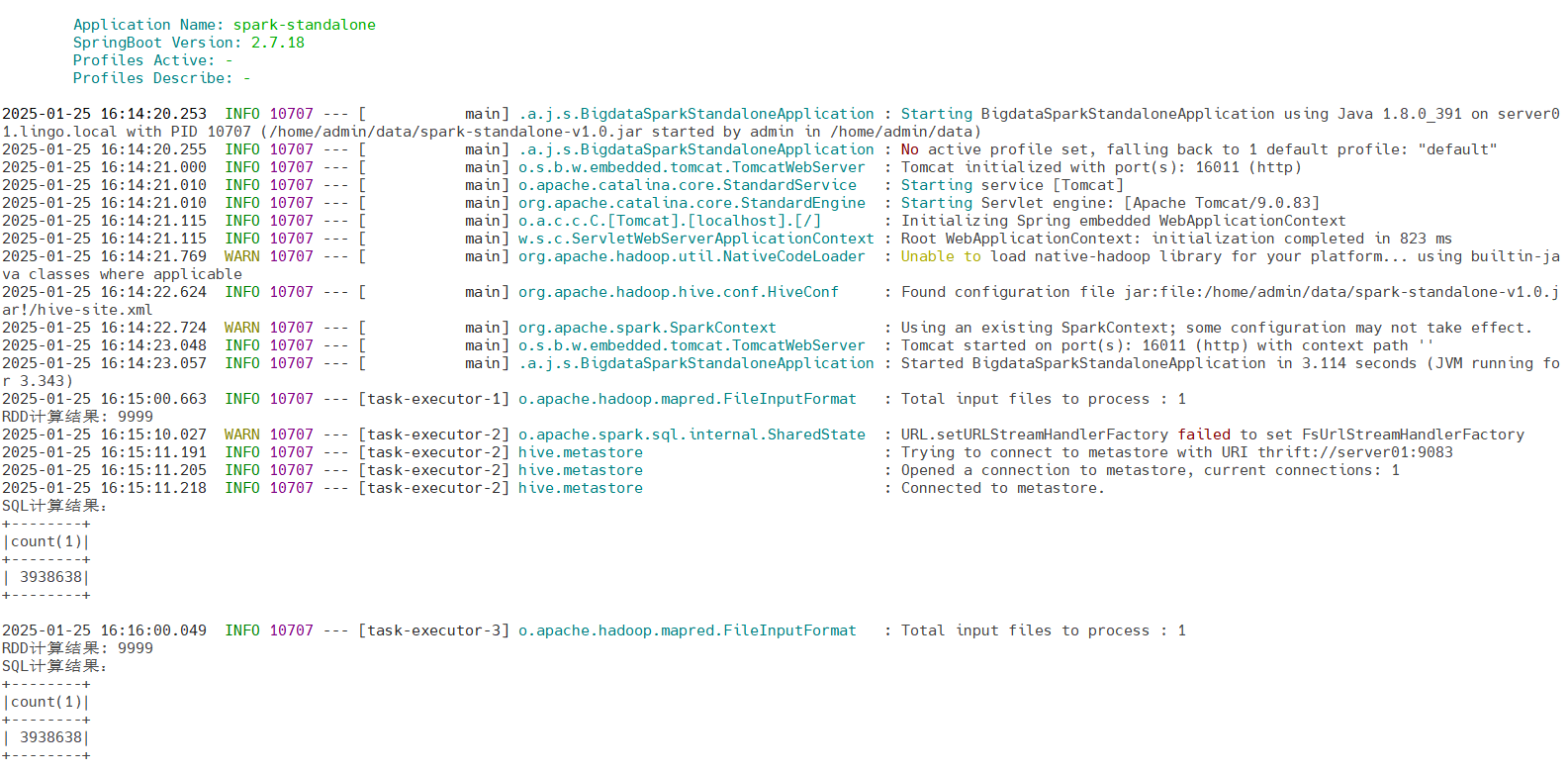The image size is (1568, 774).
Task: Click the red 'failed' word in log
Action: point(1204,435)
